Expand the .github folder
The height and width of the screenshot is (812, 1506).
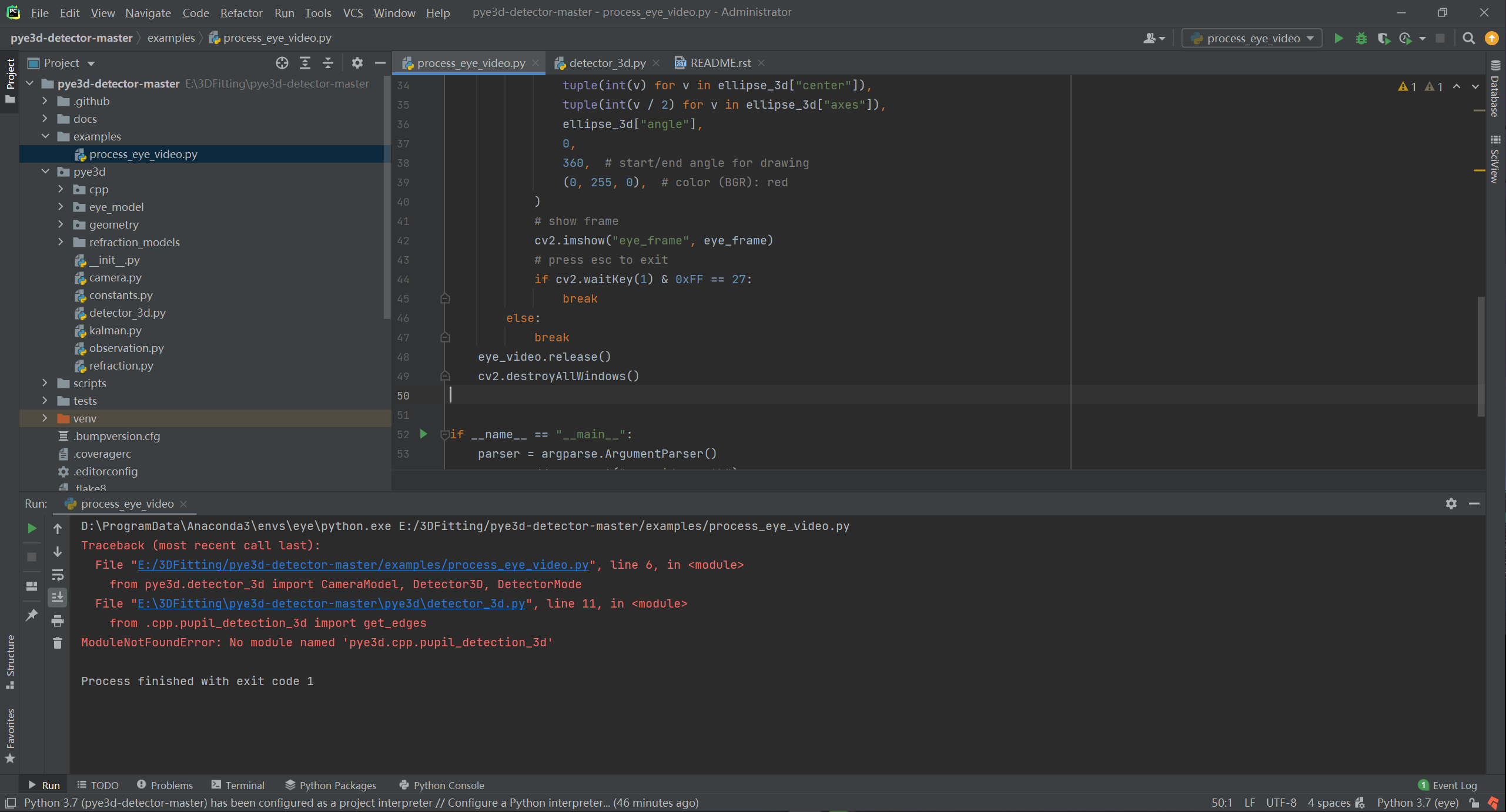pyautogui.click(x=45, y=101)
